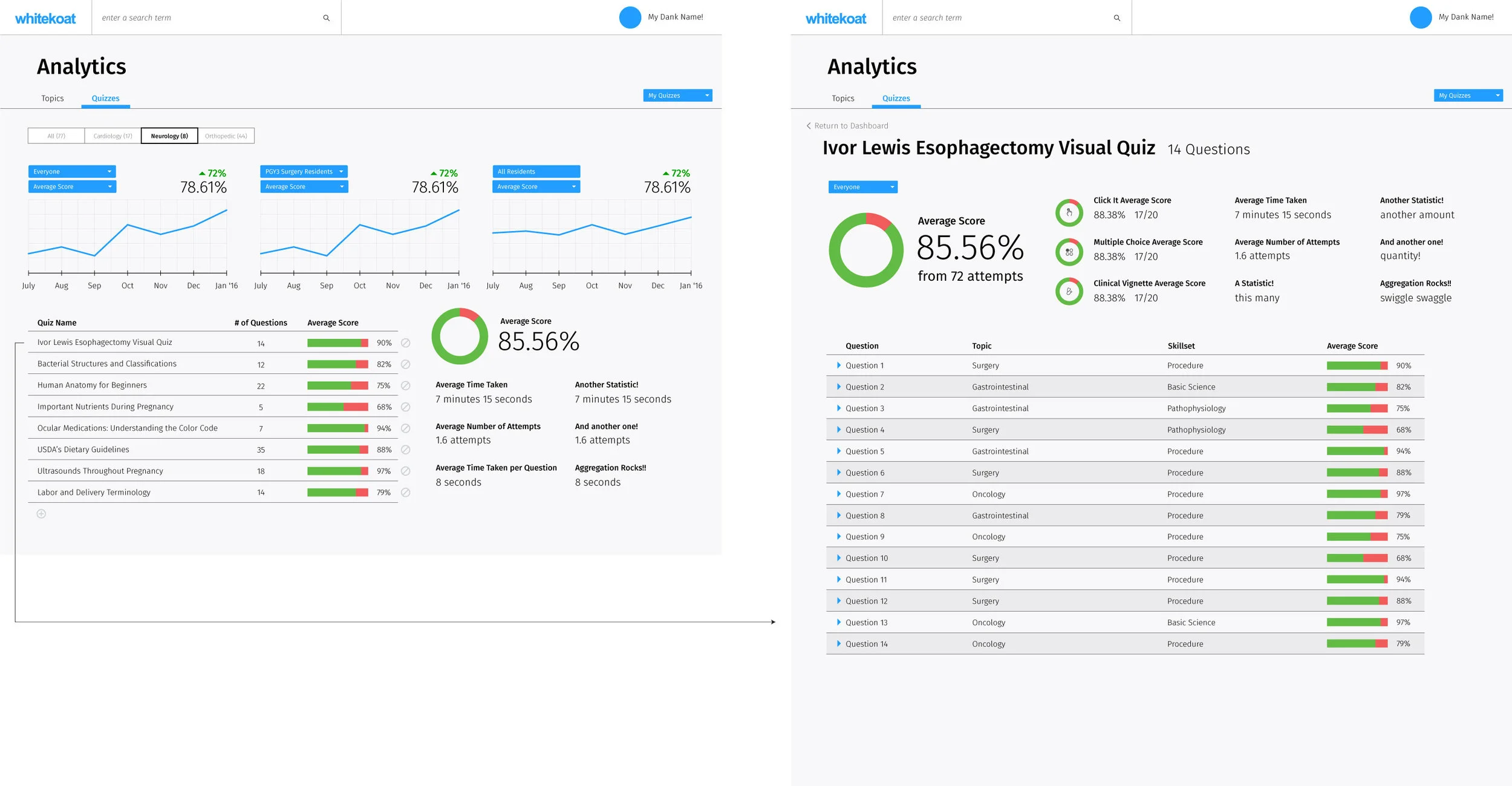The image size is (1512, 786).
Task: Toggle disable icon for Bacterial Structures quiz
Action: (x=406, y=364)
